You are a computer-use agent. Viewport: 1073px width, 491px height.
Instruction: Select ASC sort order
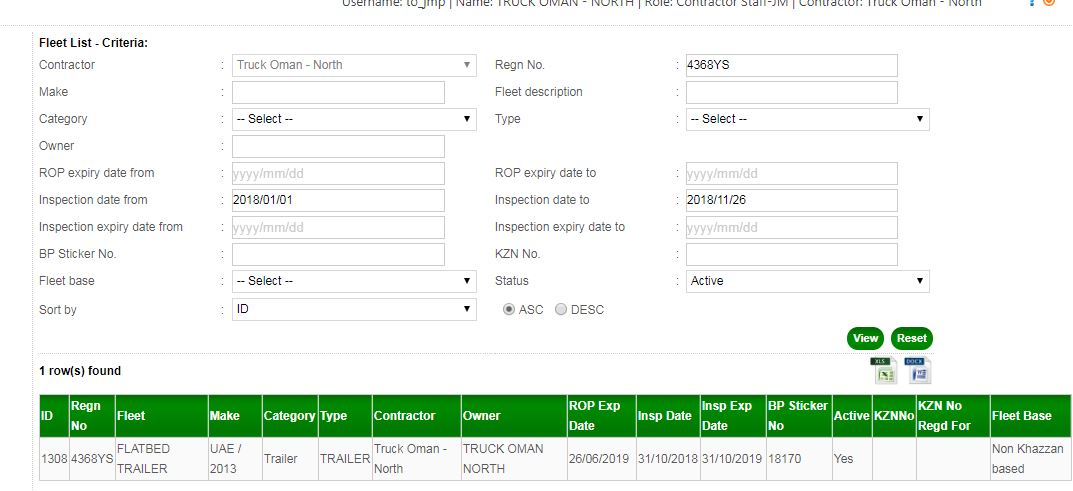pyautogui.click(x=509, y=310)
